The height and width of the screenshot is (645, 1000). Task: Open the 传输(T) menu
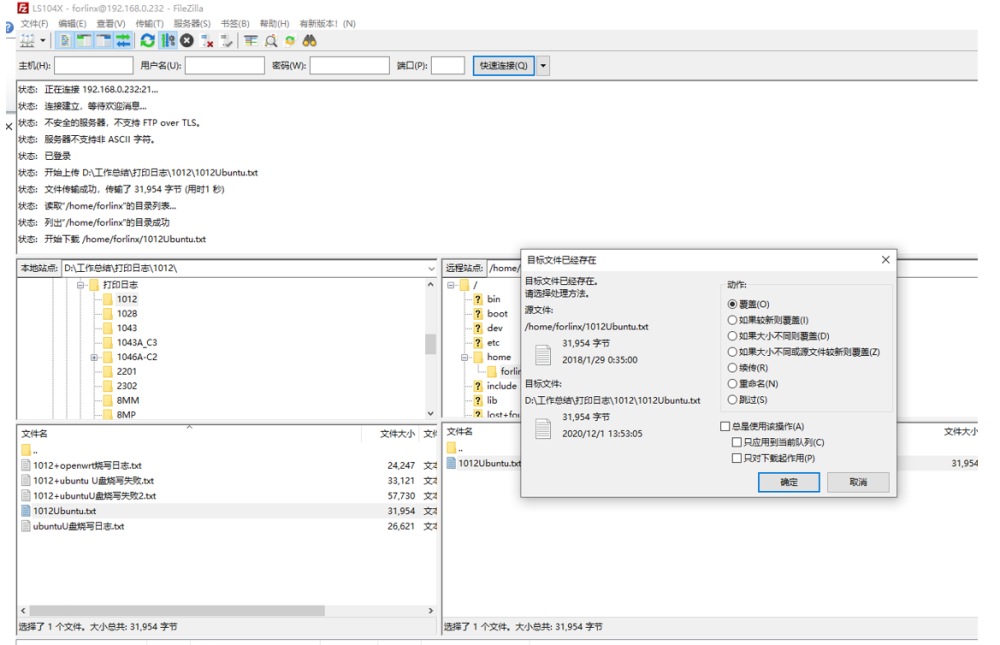coord(149,23)
